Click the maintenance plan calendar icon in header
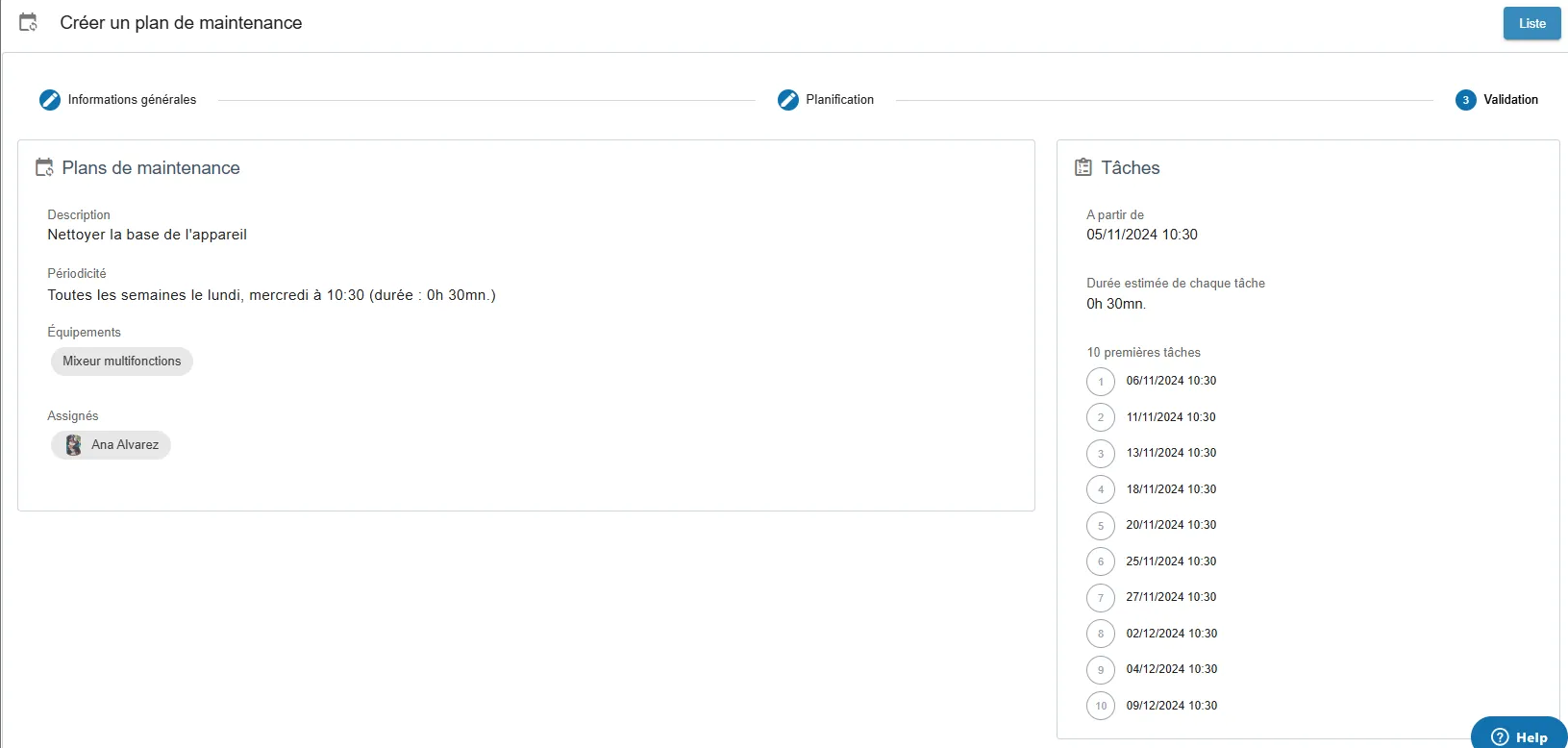Viewport: 1568px width, 748px height. point(29,23)
